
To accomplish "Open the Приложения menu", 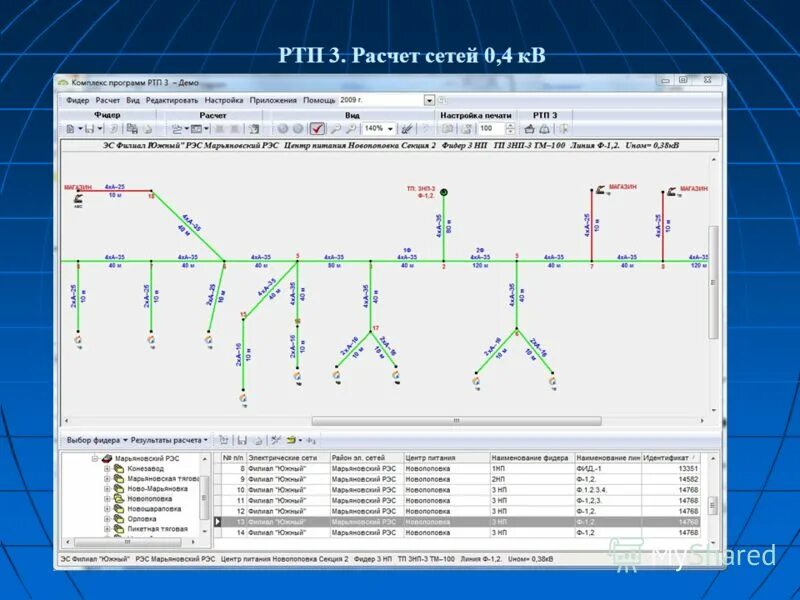I will 273,101.
